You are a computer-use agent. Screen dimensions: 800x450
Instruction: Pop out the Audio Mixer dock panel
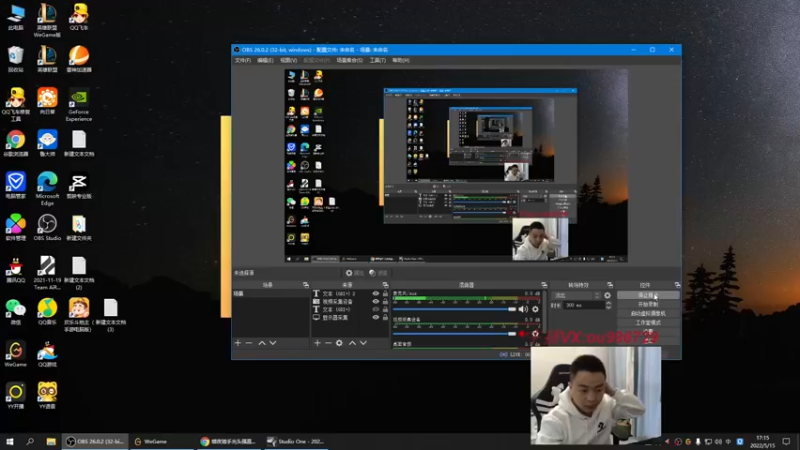pos(544,285)
